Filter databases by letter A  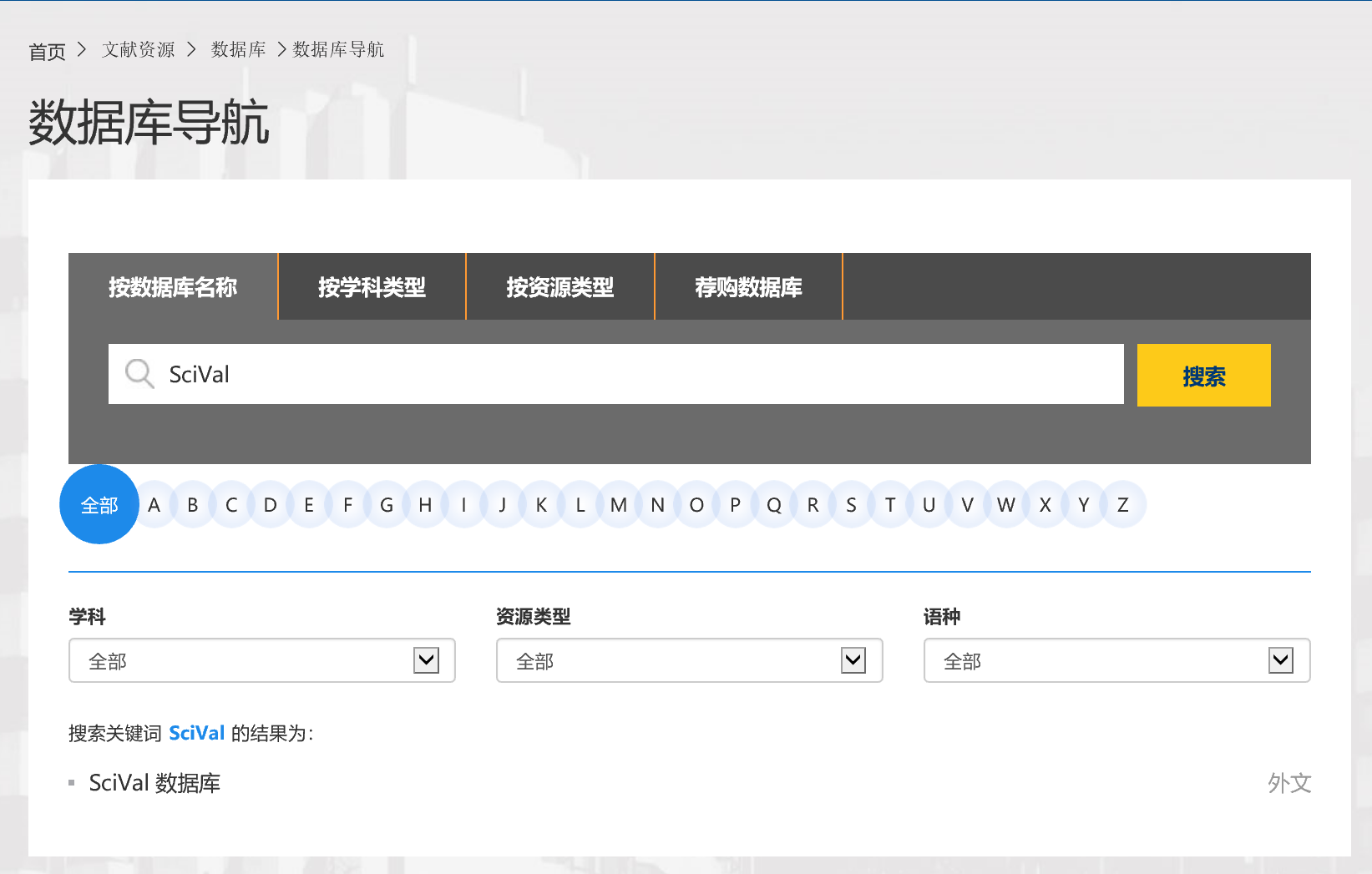154,505
